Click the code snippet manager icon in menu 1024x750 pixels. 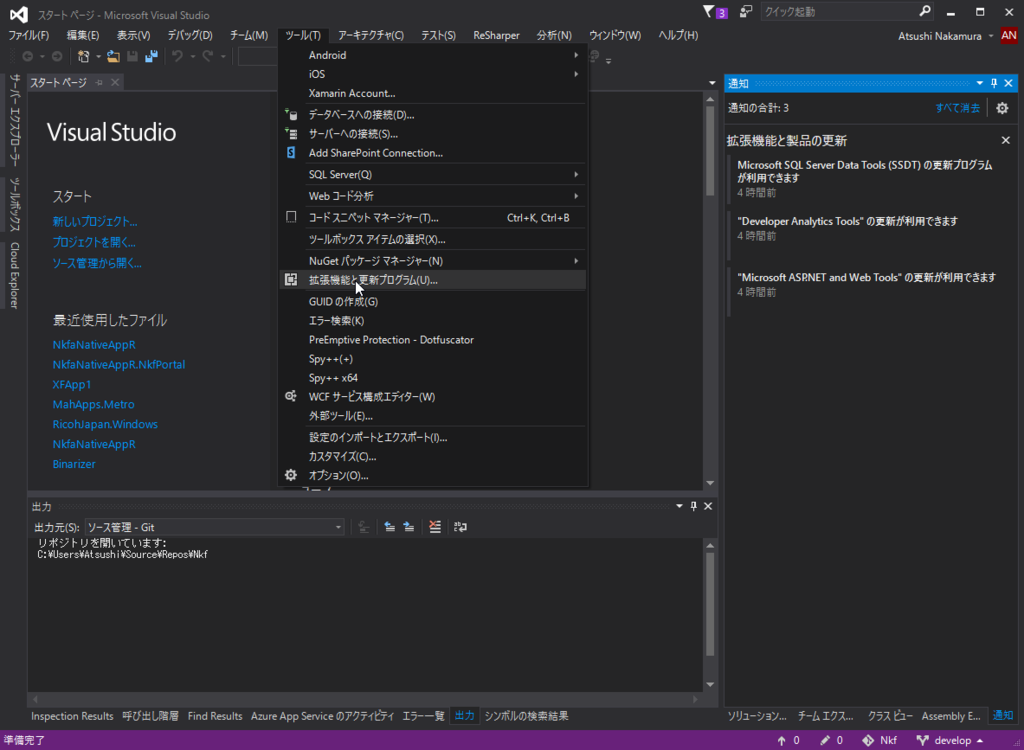291,217
